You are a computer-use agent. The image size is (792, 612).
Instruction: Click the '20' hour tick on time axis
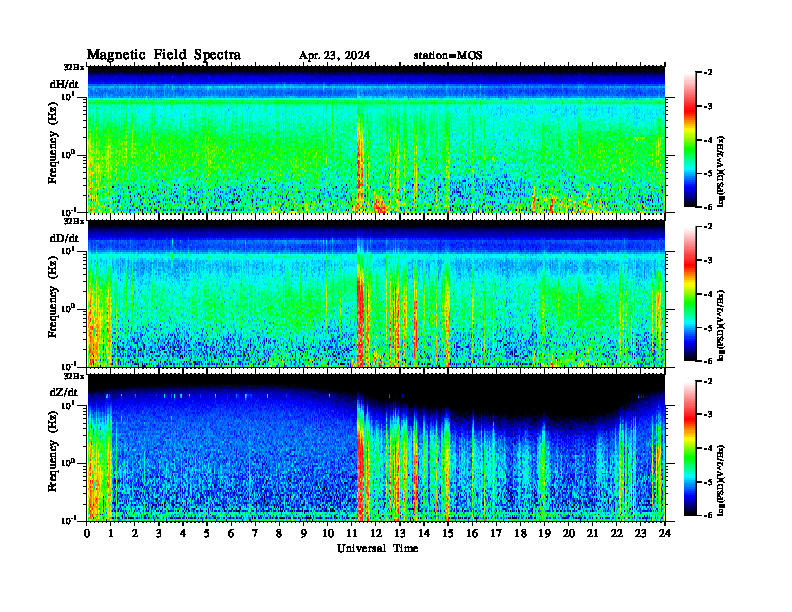569,533
